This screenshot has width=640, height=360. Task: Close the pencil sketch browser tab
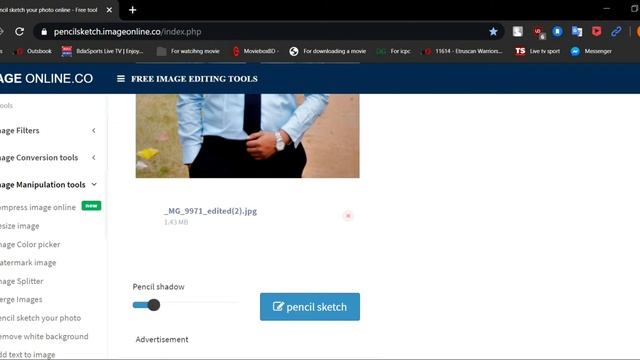109,10
